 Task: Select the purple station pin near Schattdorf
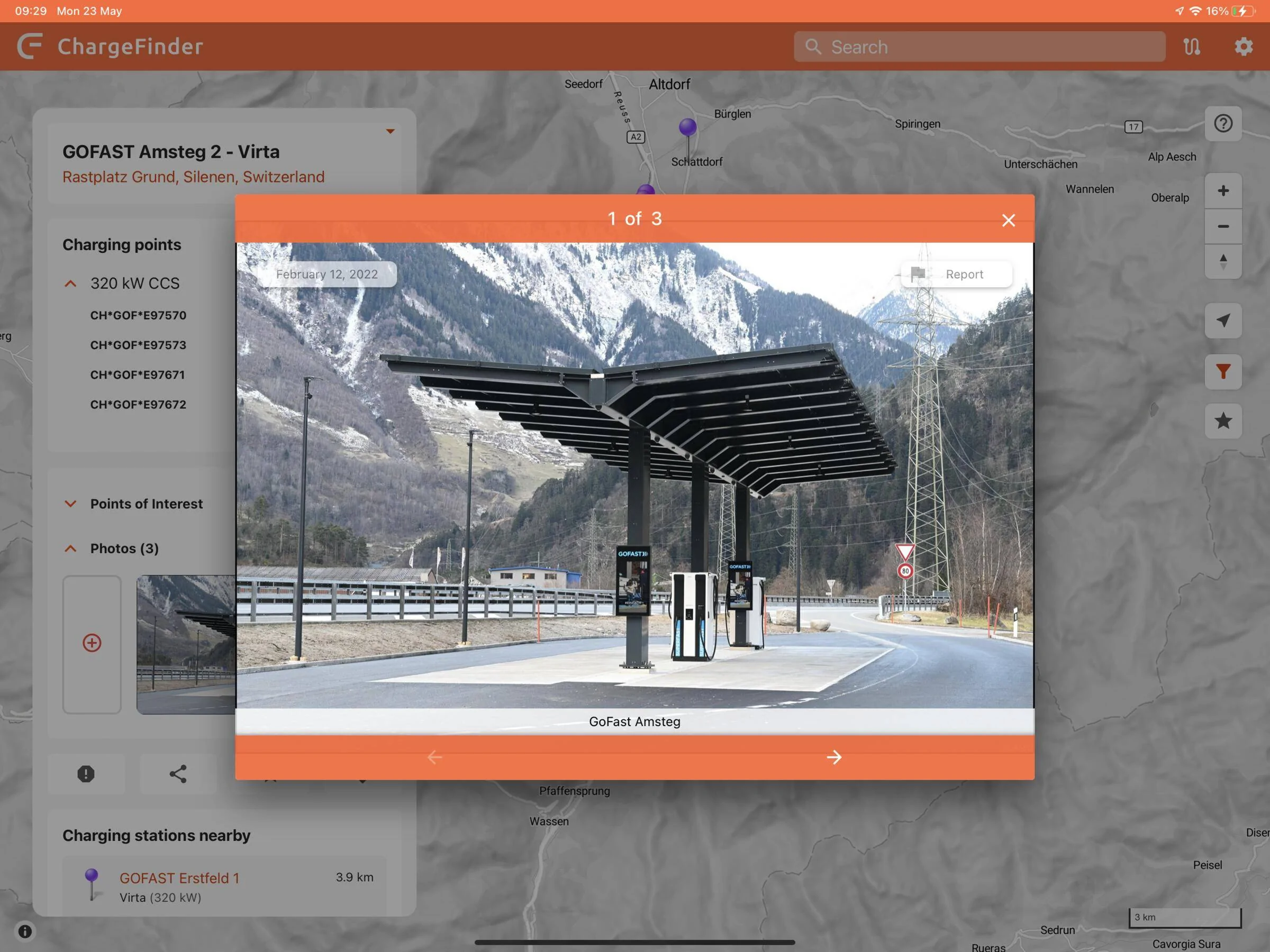(688, 127)
